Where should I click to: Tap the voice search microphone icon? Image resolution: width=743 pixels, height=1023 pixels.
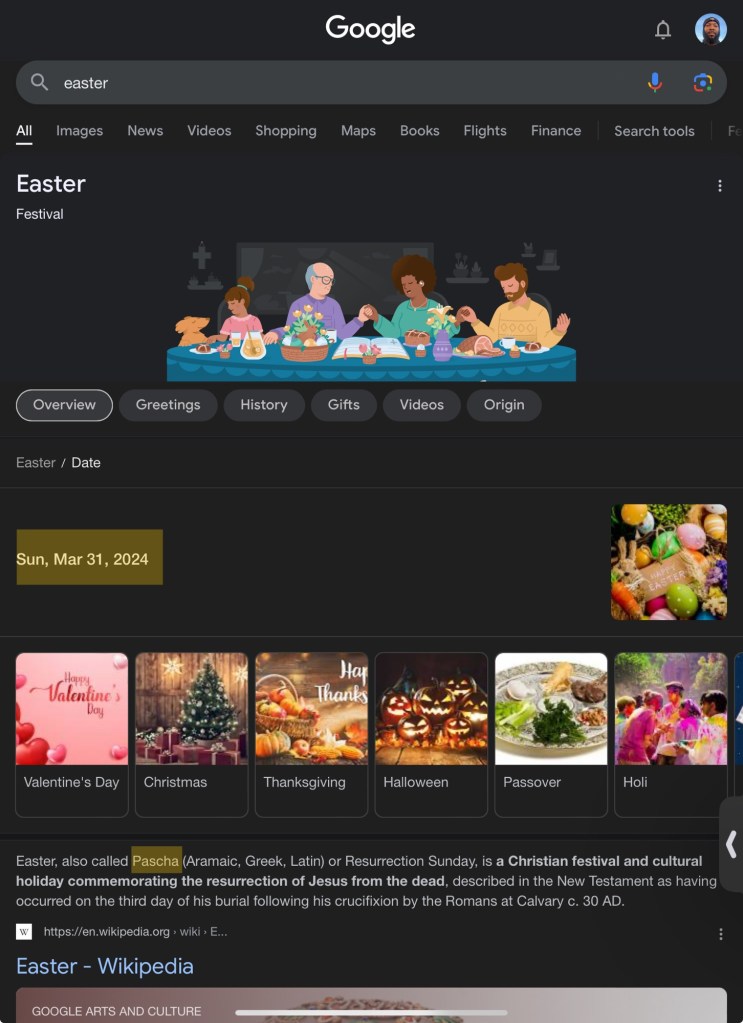click(654, 83)
